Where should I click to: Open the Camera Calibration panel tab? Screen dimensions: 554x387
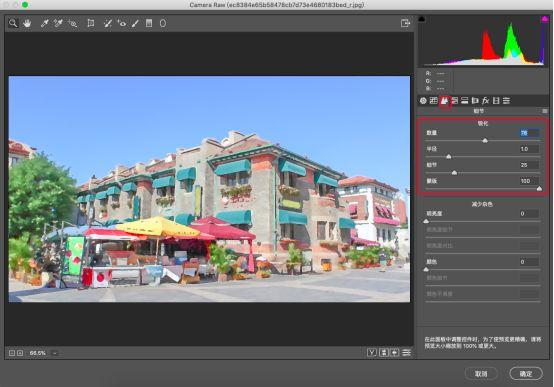(496, 101)
